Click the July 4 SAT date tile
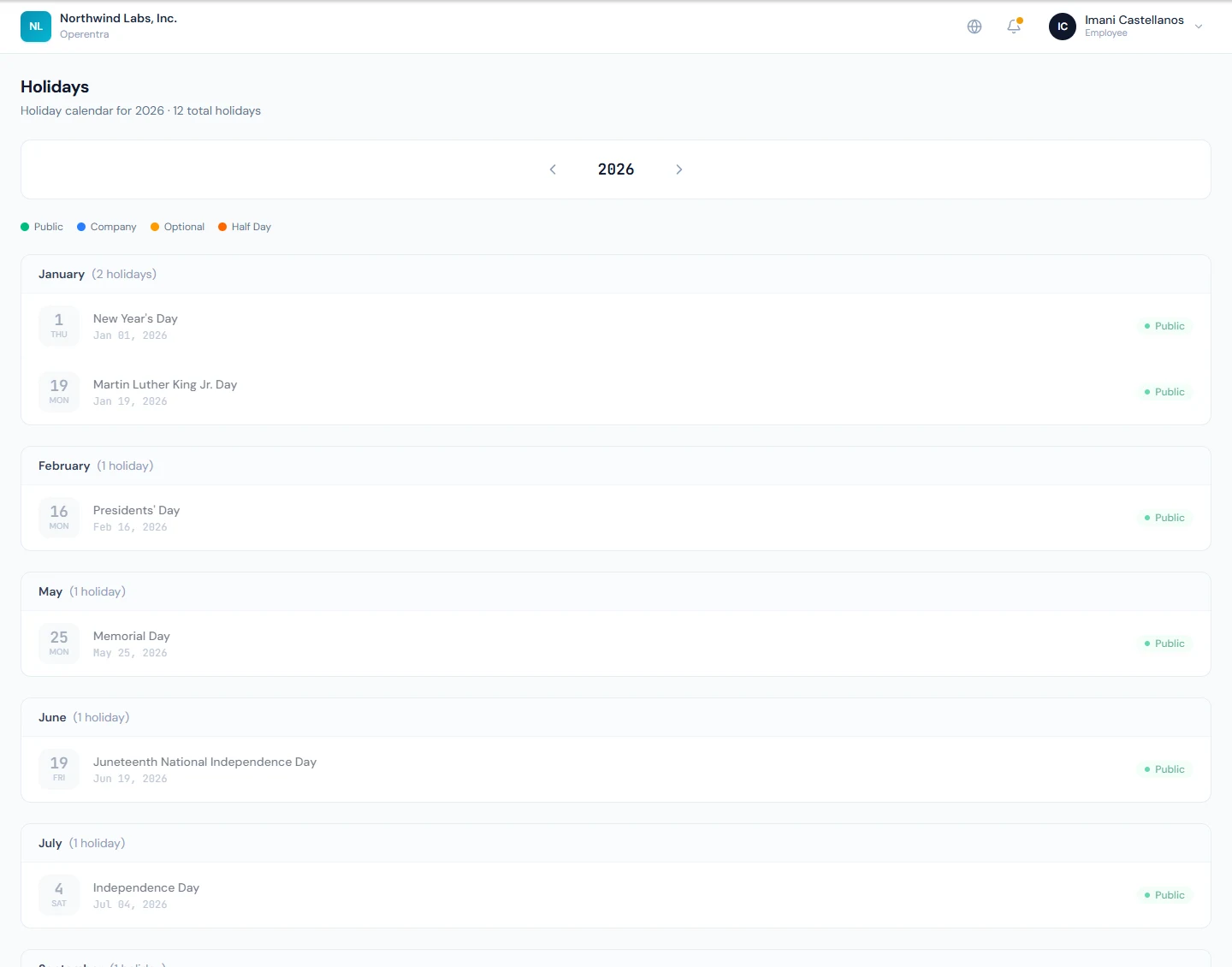Image resolution: width=1232 pixels, height=967 pixels. pos(59,895)
